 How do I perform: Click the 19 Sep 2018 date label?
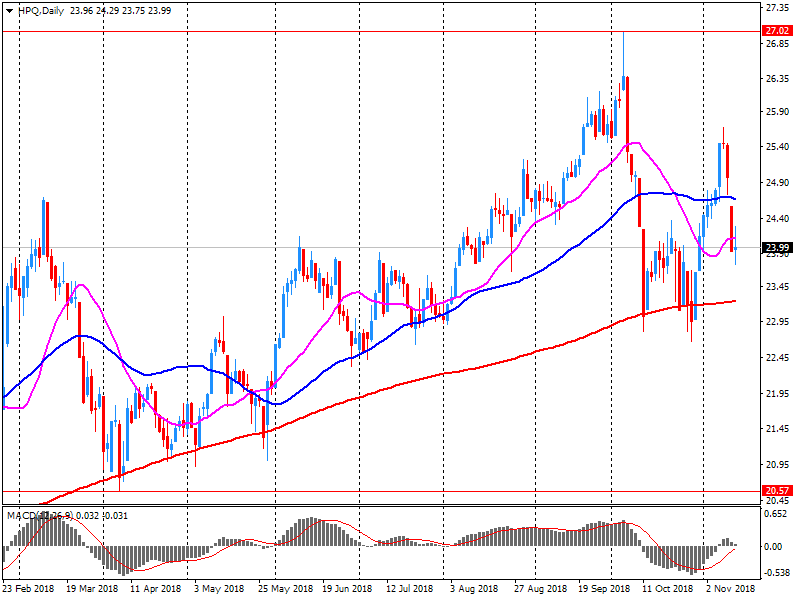coord(605,589)
